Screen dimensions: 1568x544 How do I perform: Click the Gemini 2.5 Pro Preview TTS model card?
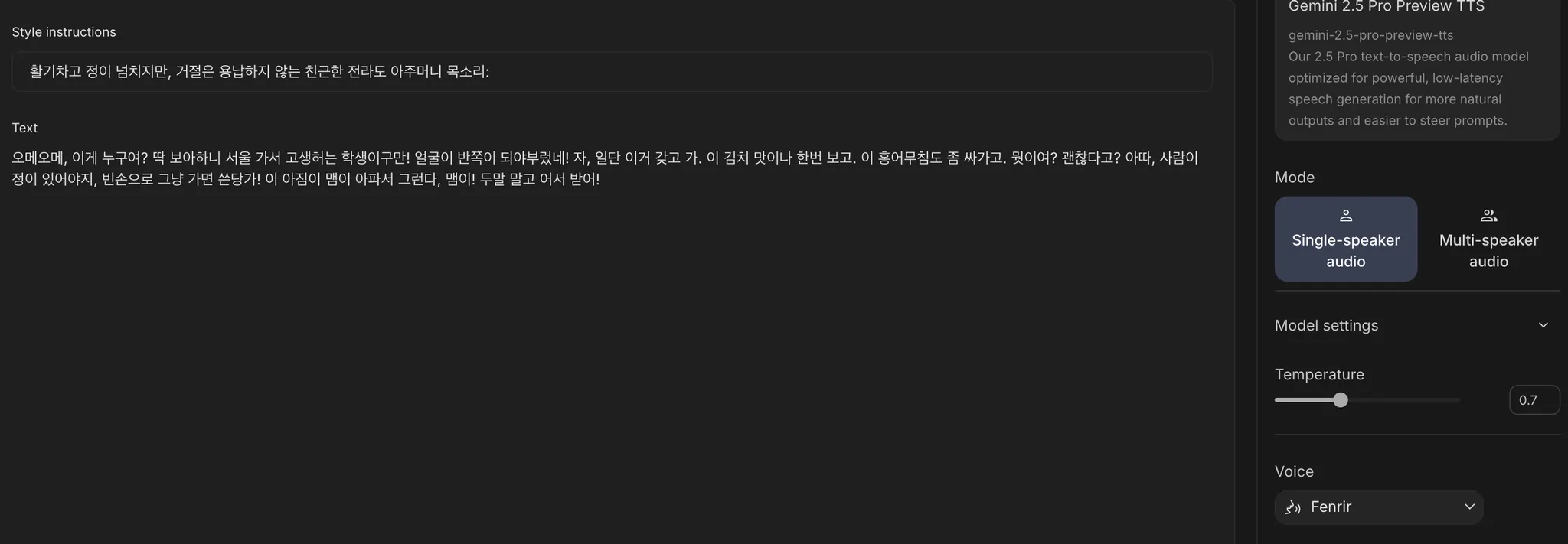coord(1417,69)
